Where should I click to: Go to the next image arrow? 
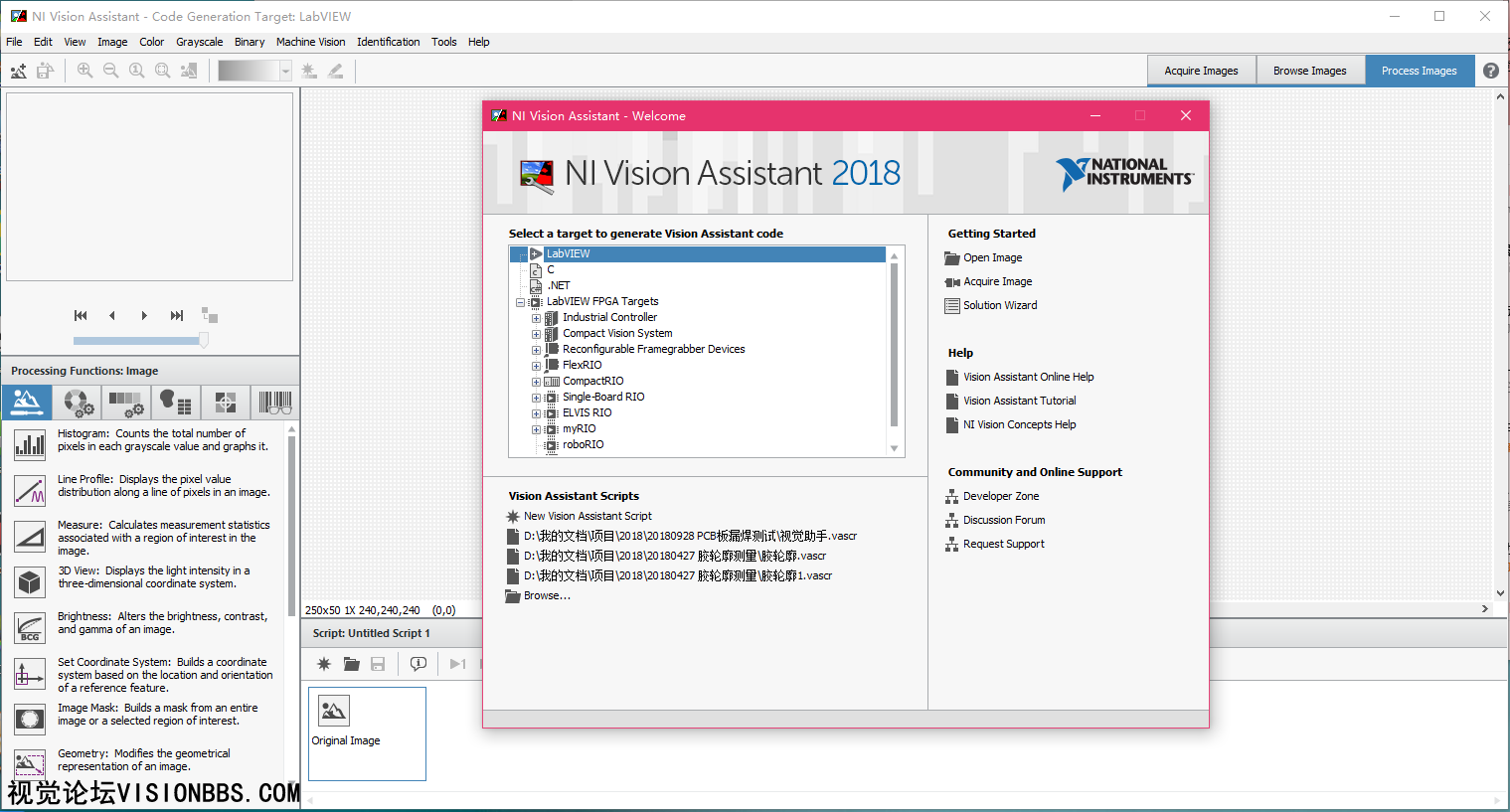click(144, 315)
